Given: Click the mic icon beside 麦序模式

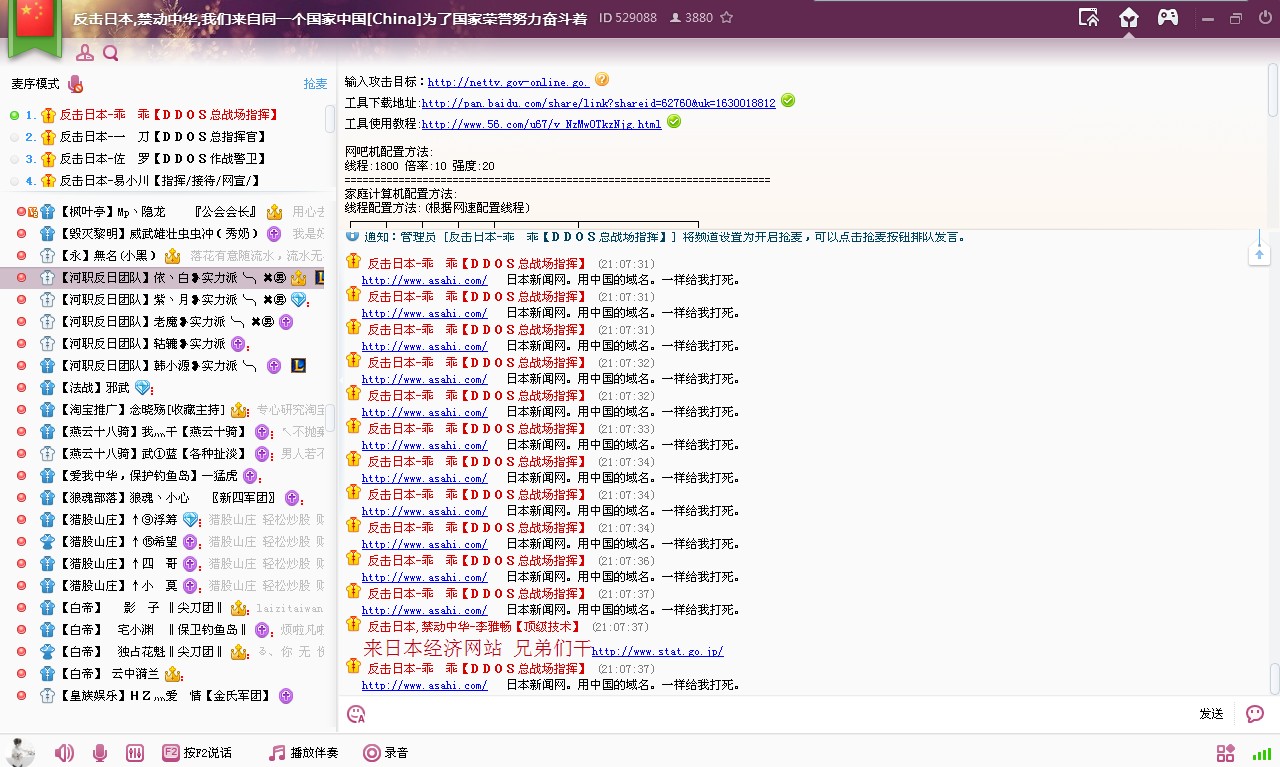Looking at the screenshot, I should click(x=75, y=84).
